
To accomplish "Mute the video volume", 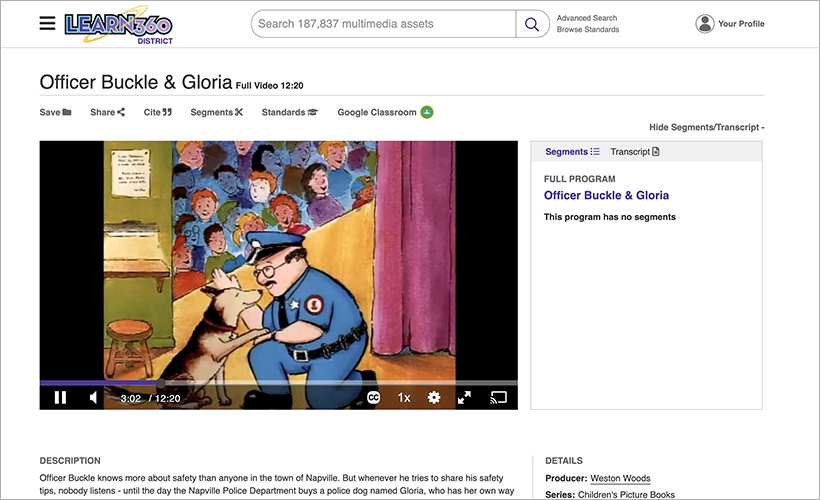I will tap(94, 397).
